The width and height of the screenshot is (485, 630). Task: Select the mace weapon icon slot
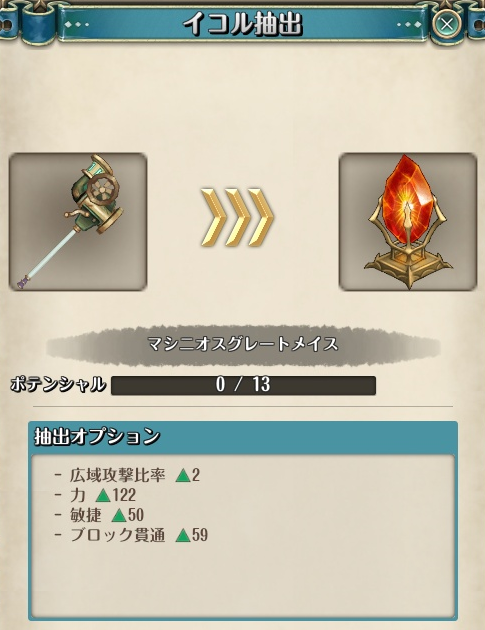click(x=78, y=222)
